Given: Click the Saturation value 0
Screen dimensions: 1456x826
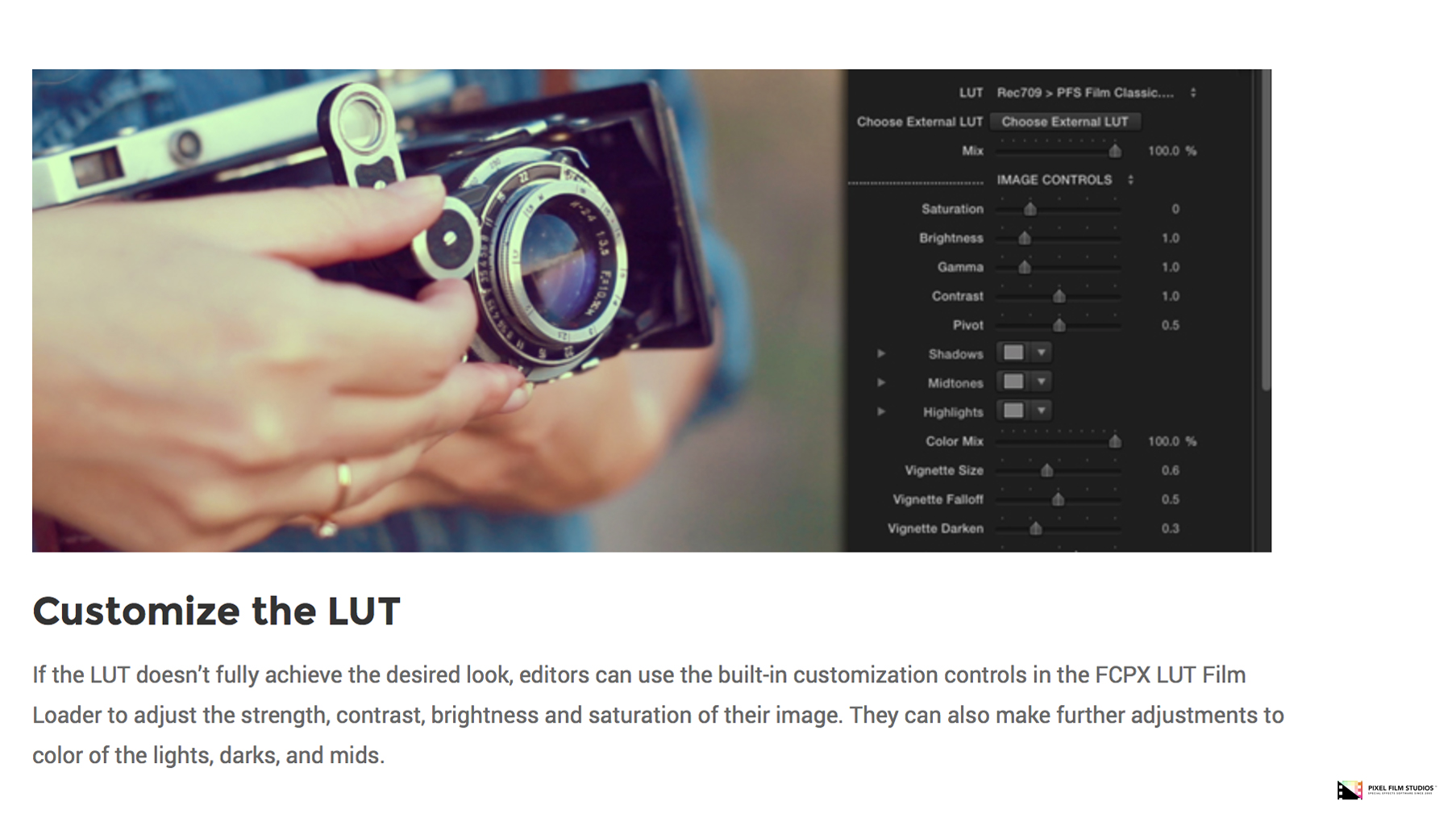Looking at the screenshot, I should pyautogui.click(x=1175, y=209).
